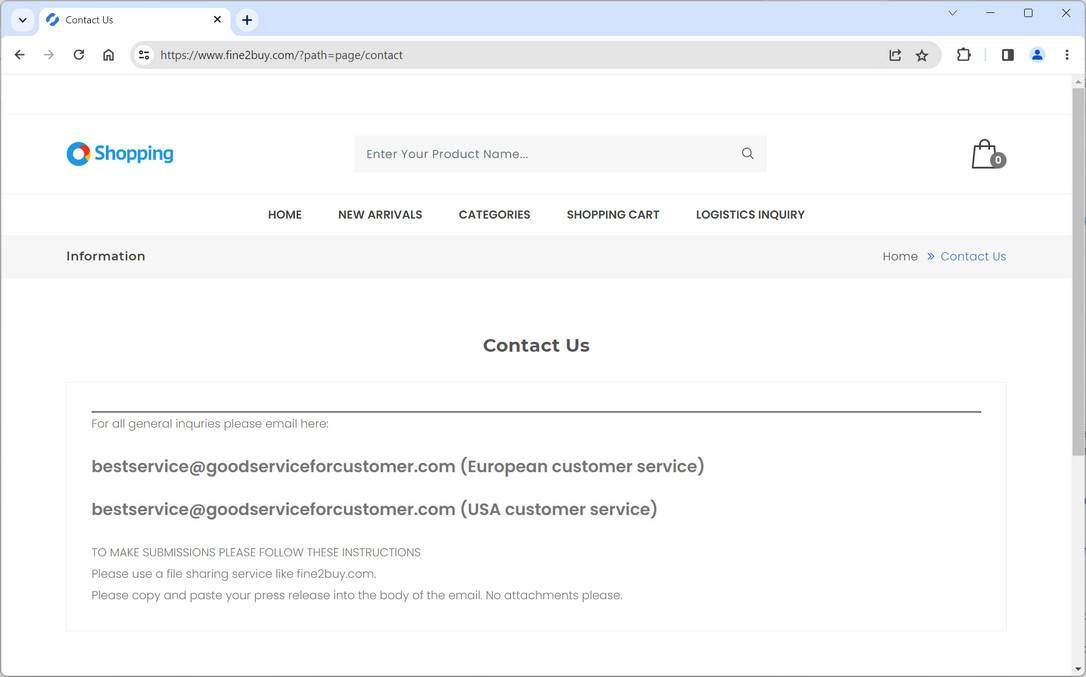The image size is (1086, 677).
Task: Click the share icon in address bar
Action: pos(895,55)
